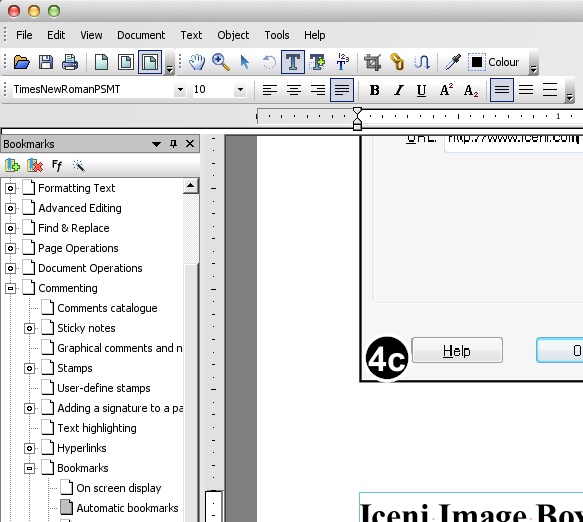Align text left
The image size is (583, 522).
pos(270,90)
